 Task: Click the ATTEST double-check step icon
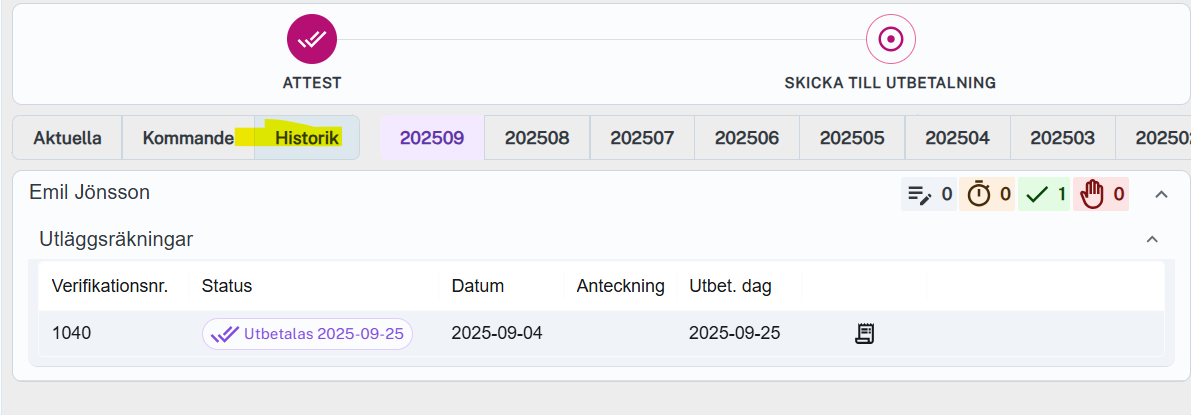point(312,40)
